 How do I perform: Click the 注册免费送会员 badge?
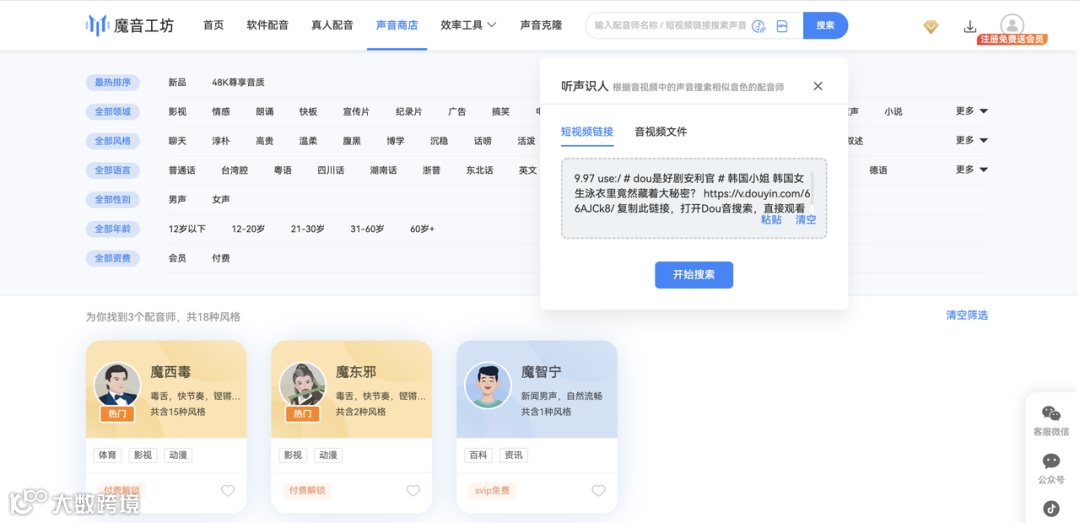pos(1012,39)
